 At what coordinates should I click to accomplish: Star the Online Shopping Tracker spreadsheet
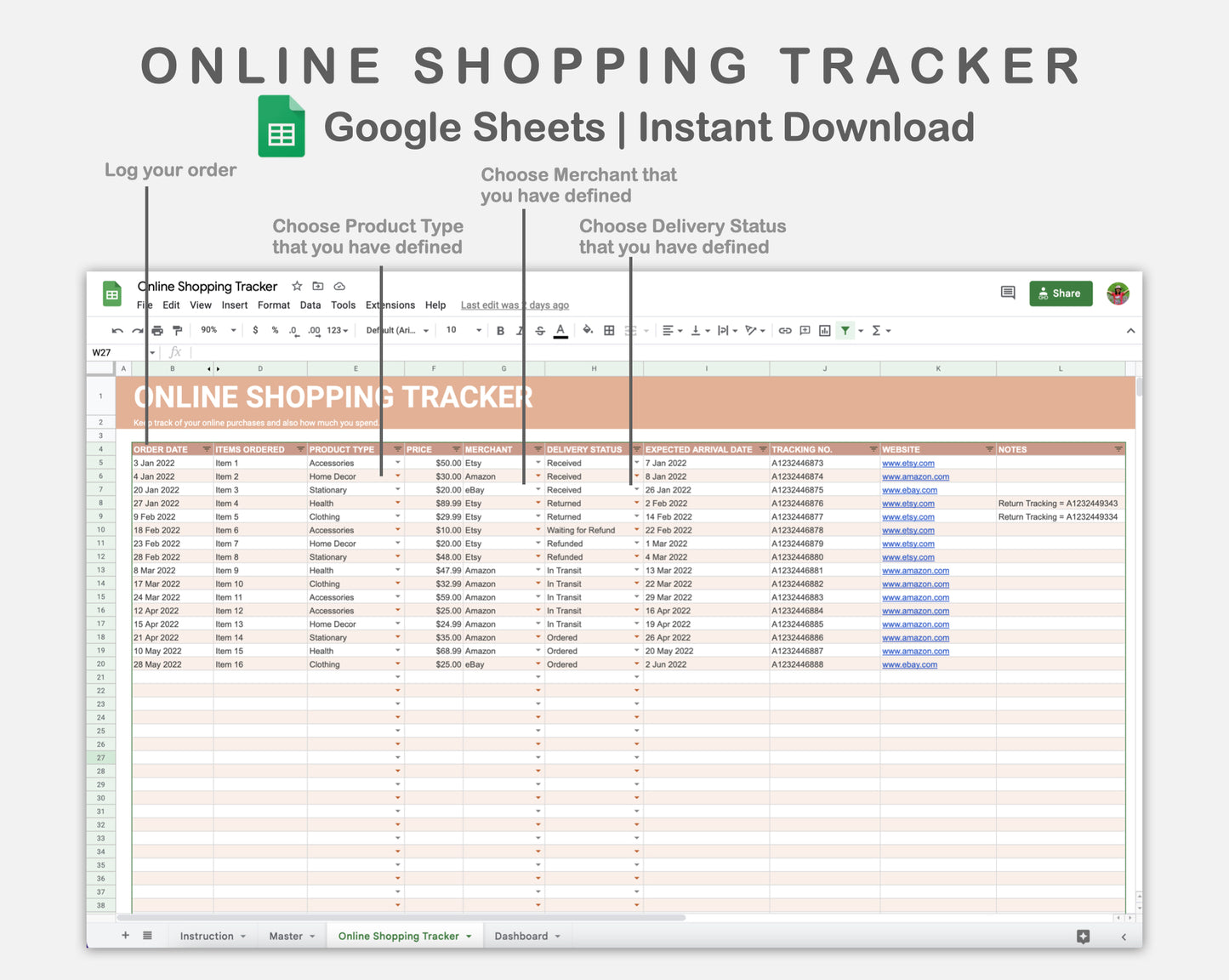296,286
